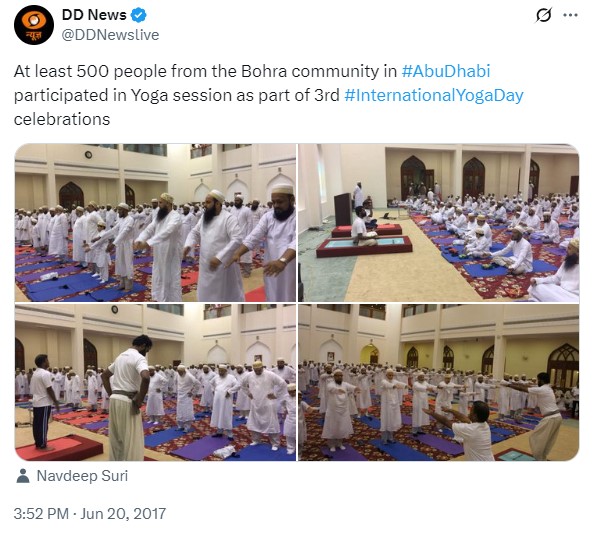Open photo with instructor standing on red mat
Image resolution: width=593 pixels, height=537 pixels.
[x=155, y=382]
